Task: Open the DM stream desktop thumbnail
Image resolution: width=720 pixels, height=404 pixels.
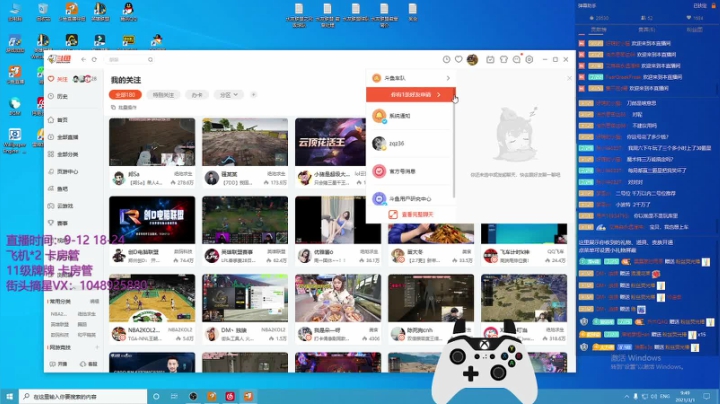Action: pos(245,298)
